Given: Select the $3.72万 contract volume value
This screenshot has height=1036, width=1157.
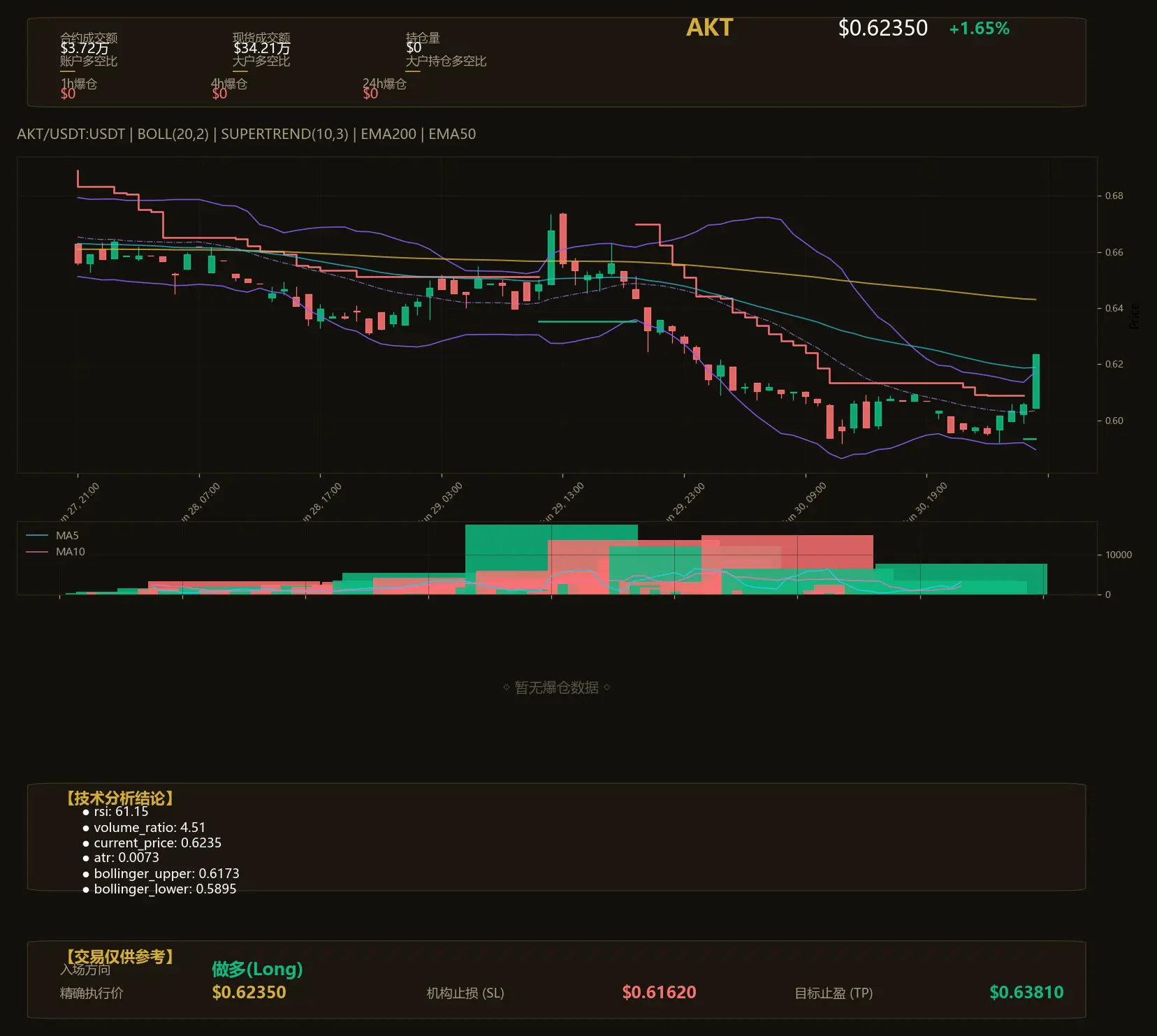Looking at the screenshot, I should tap(84, 48).
